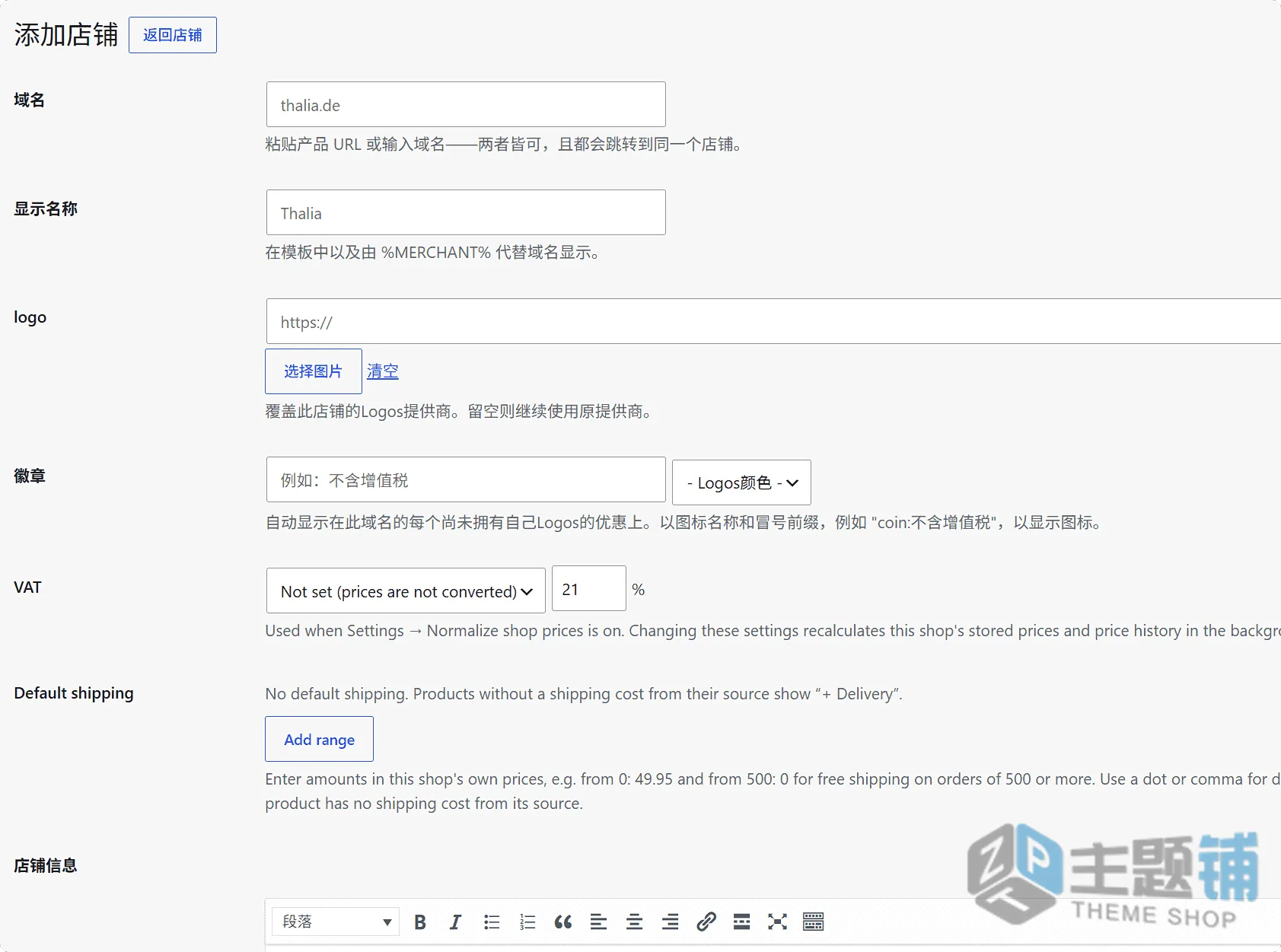Open the Logos颜色 dropdown

(x=741, y=482)
